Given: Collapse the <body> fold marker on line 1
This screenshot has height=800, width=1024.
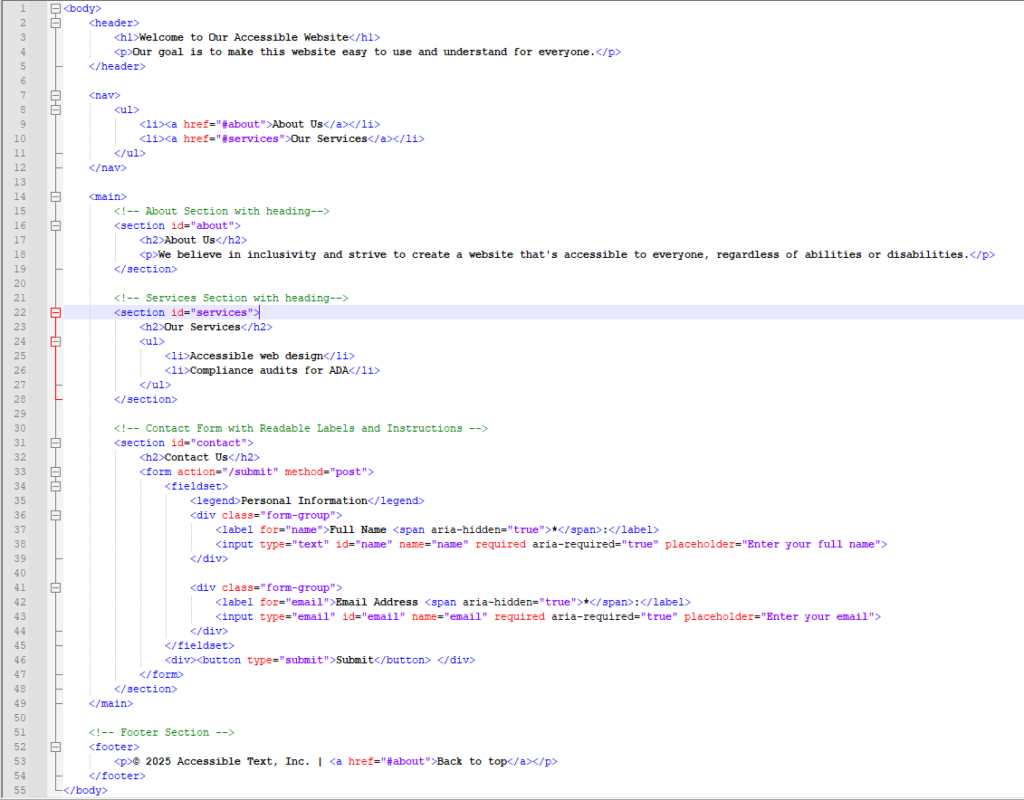Looking at the screenshot, I should 53,8.
